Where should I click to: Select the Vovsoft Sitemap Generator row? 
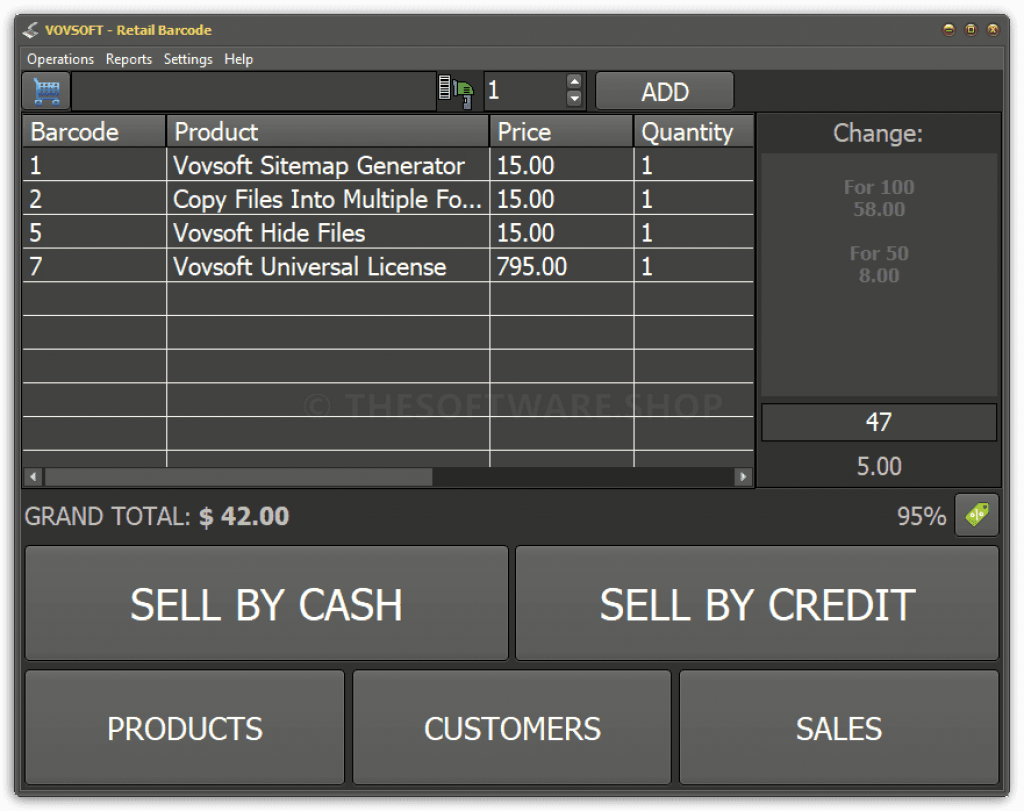[388, 165]
